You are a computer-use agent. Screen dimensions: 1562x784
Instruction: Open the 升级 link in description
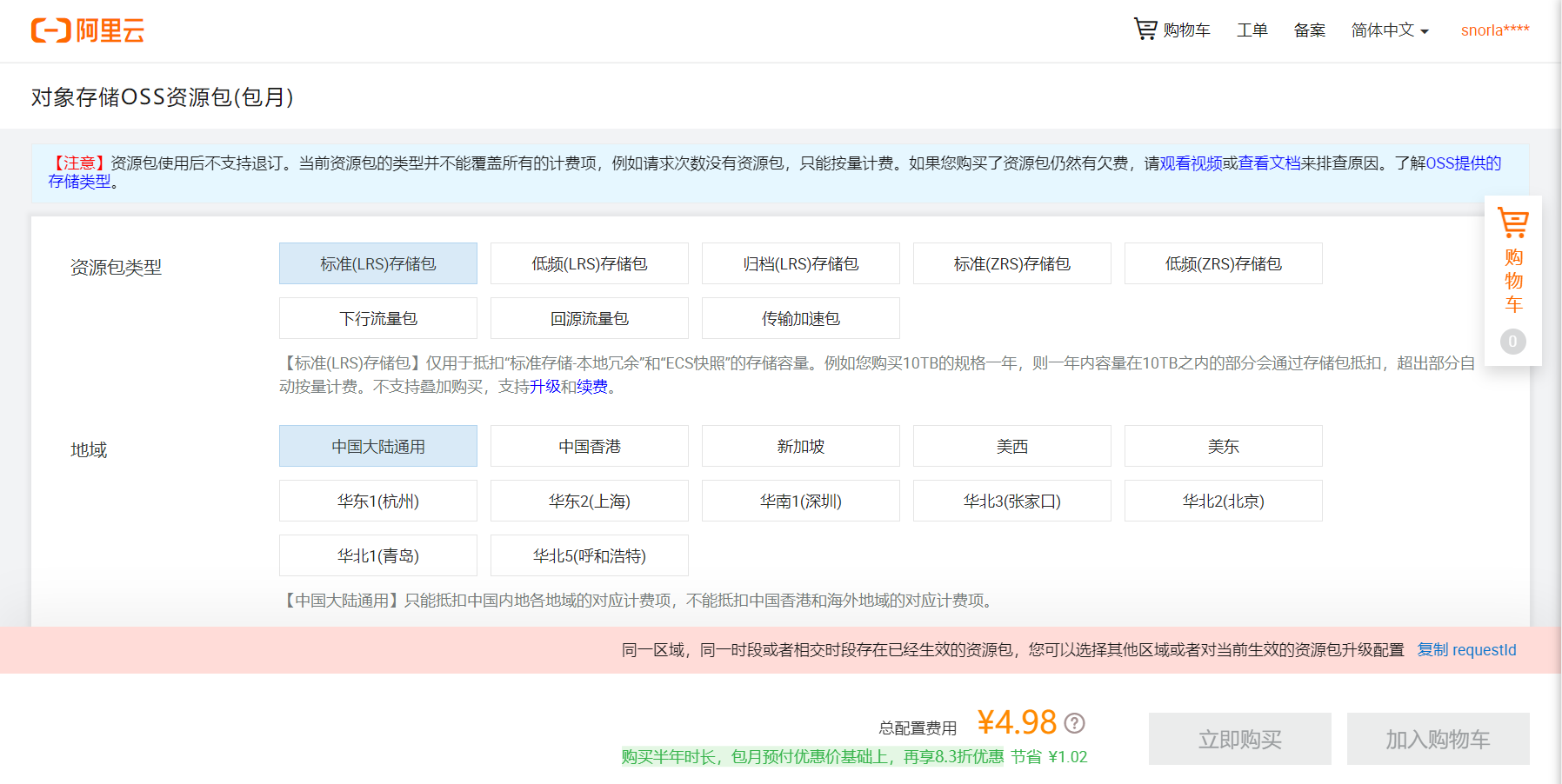545,387
